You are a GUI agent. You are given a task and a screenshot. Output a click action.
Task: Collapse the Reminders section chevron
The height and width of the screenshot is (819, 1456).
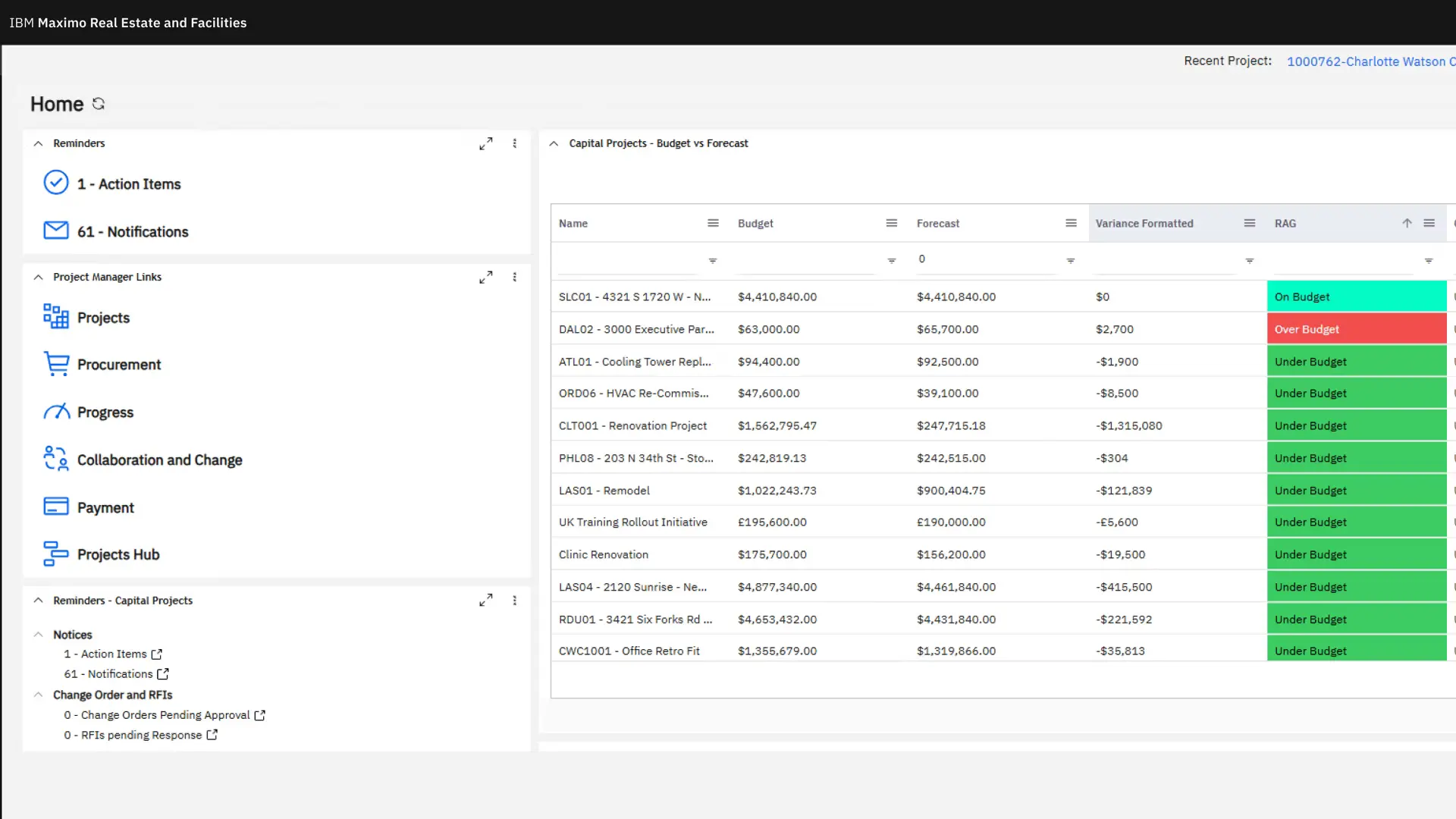click(38, 143)
